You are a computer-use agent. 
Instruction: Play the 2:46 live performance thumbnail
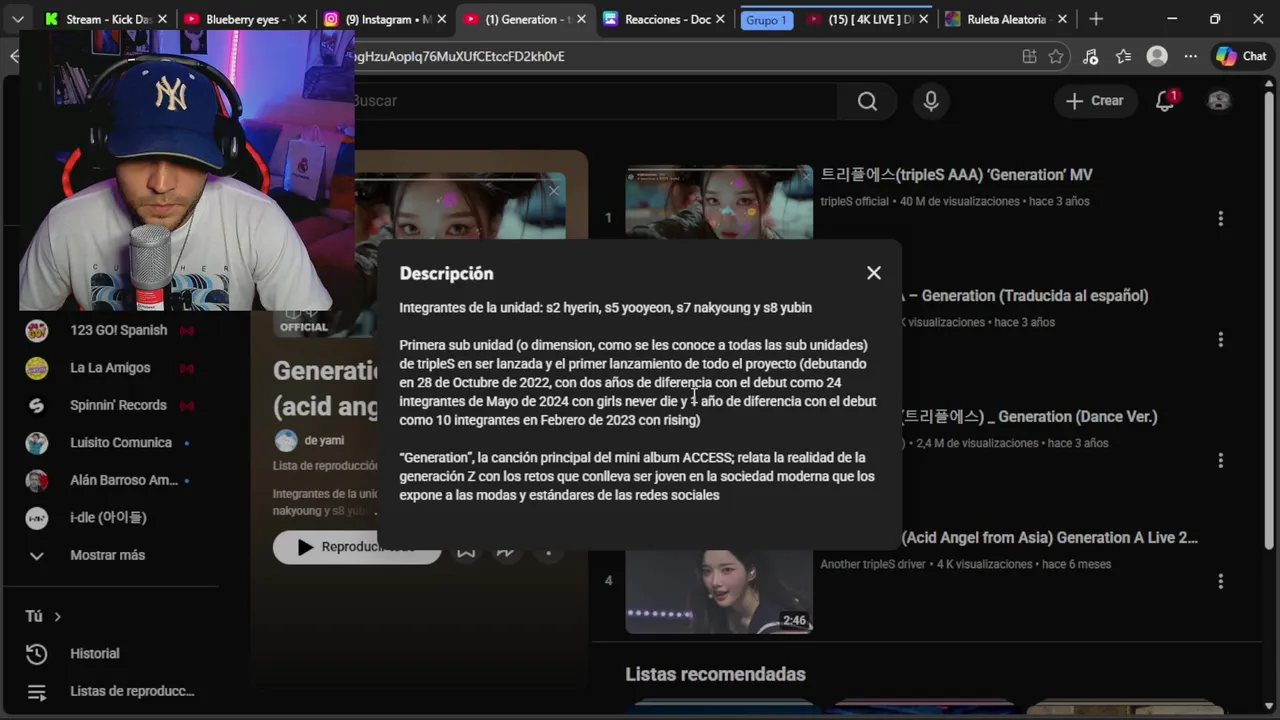pyautogui.click(x=719, y=591)
